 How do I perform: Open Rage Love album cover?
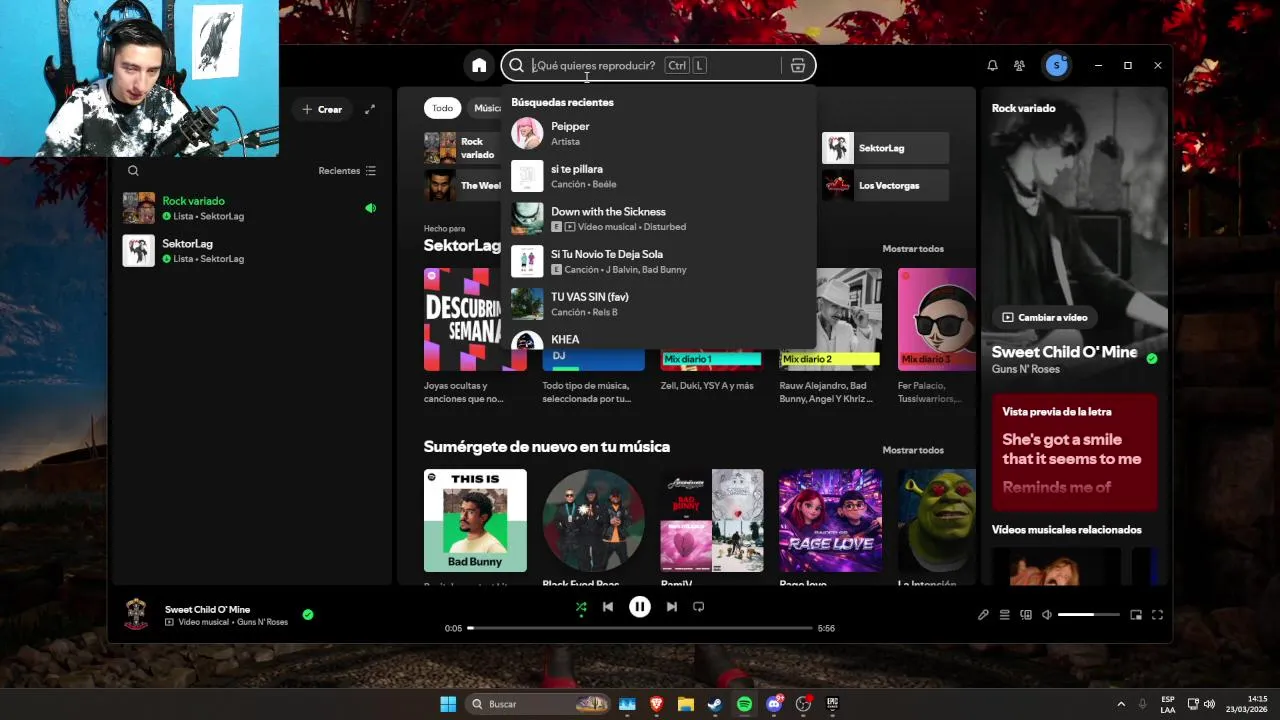tap(830, 520)
